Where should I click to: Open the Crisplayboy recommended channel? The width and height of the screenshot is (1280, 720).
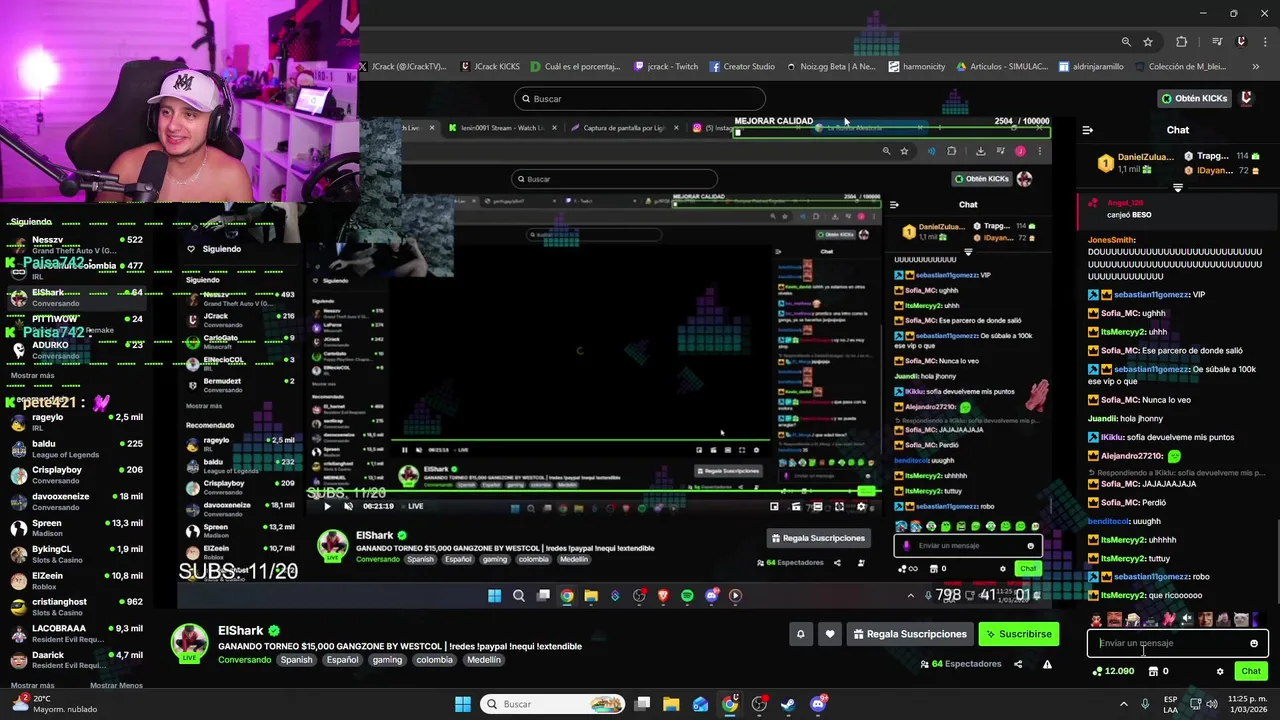coord(76,475)
